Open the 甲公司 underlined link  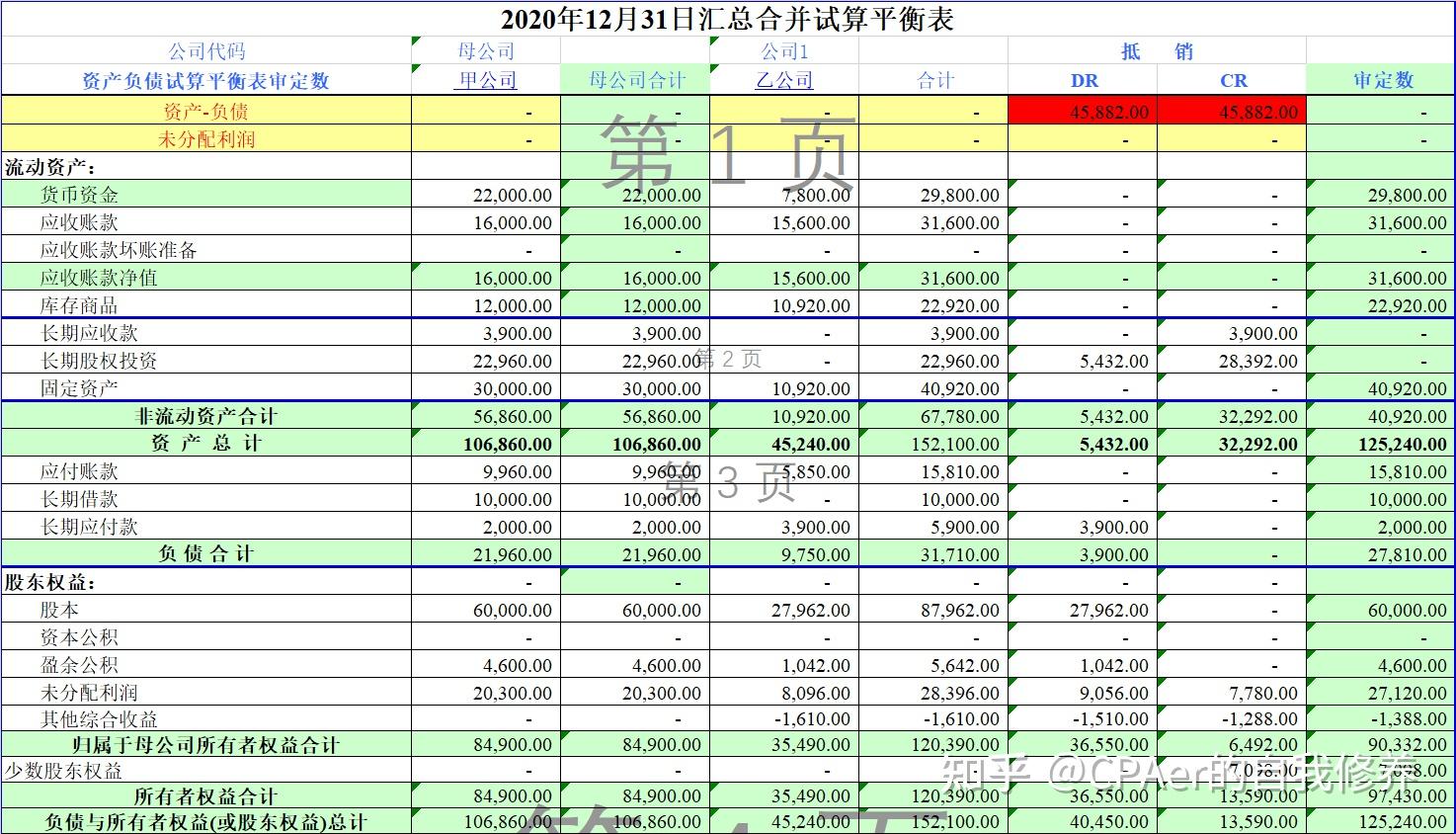486,81
